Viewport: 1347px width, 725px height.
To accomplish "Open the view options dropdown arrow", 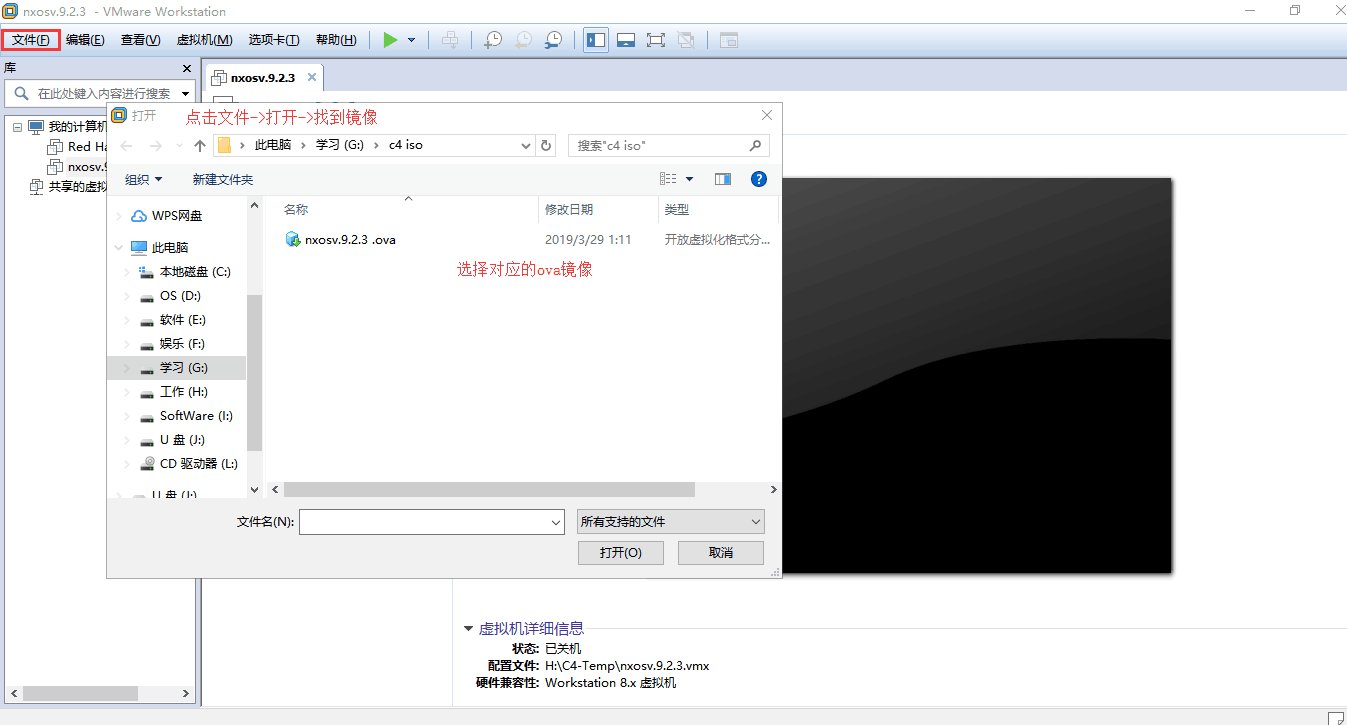I will point(690,179).
